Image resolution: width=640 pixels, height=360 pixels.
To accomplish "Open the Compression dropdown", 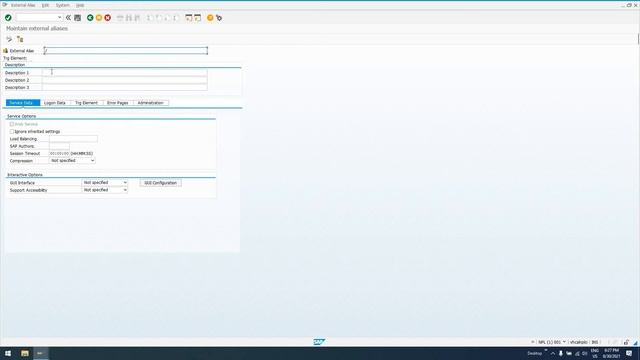I will pyautogui.click(x=93, y=161).
